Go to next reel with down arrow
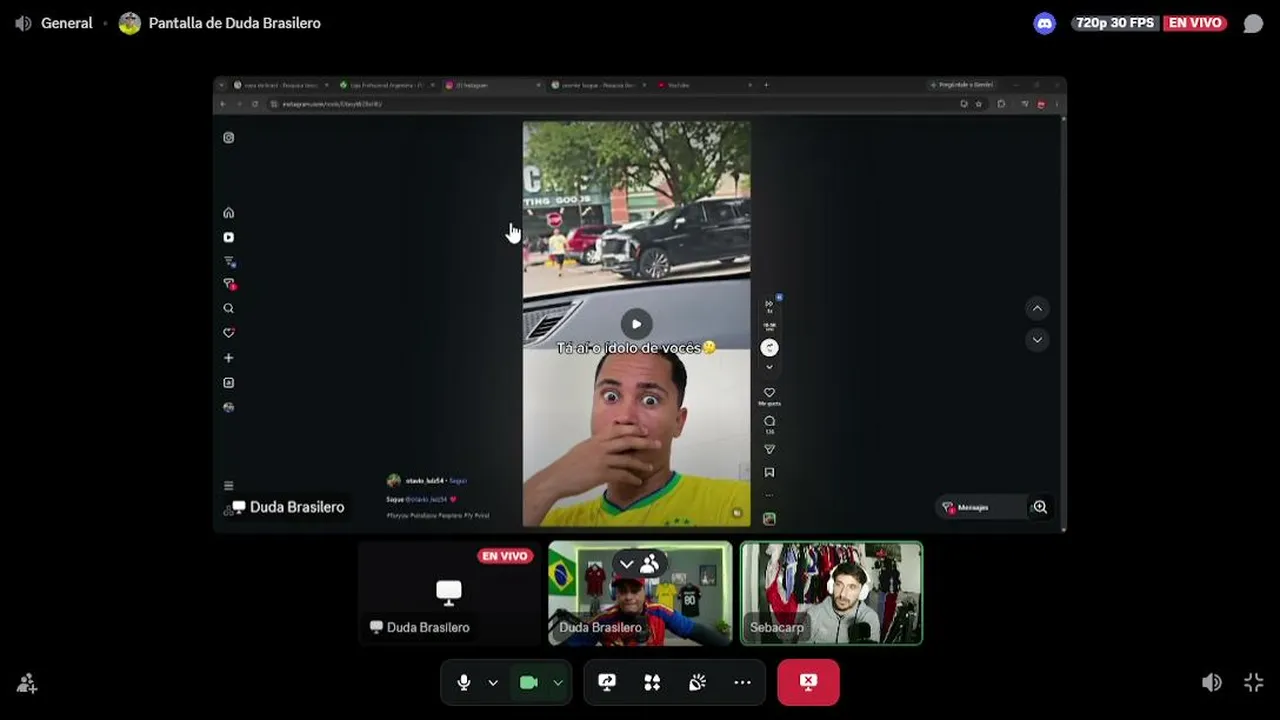 [x=1037, y=340]
